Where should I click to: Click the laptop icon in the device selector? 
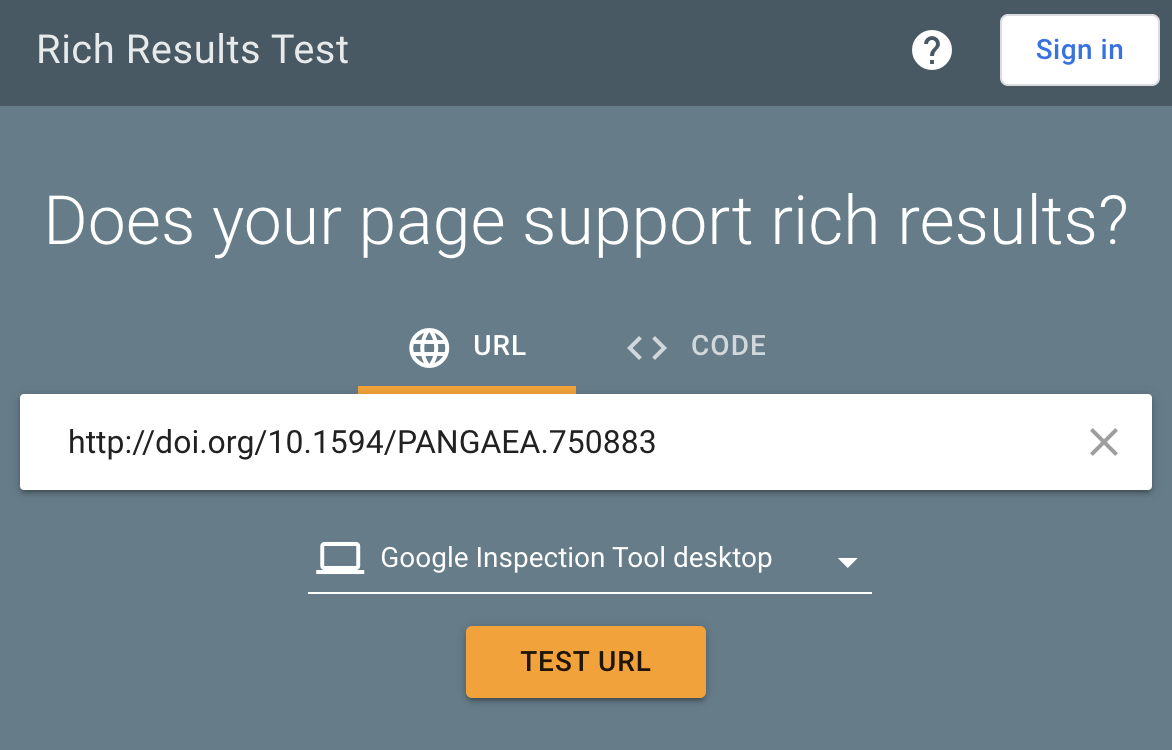pyautogui.click(x=340, y=557)
